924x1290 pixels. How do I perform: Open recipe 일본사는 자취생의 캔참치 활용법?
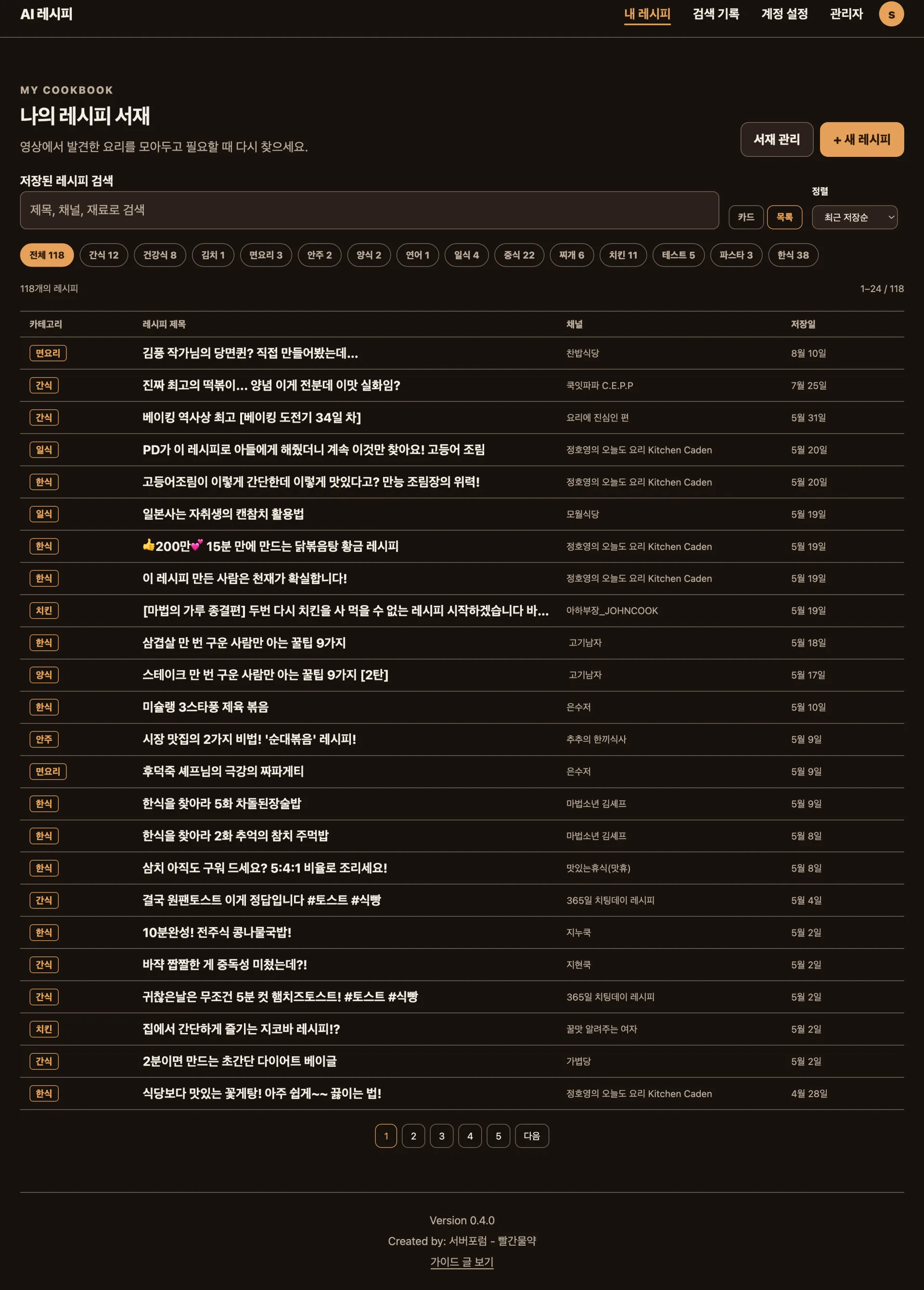pyautogui.click(x=223, y=514)
